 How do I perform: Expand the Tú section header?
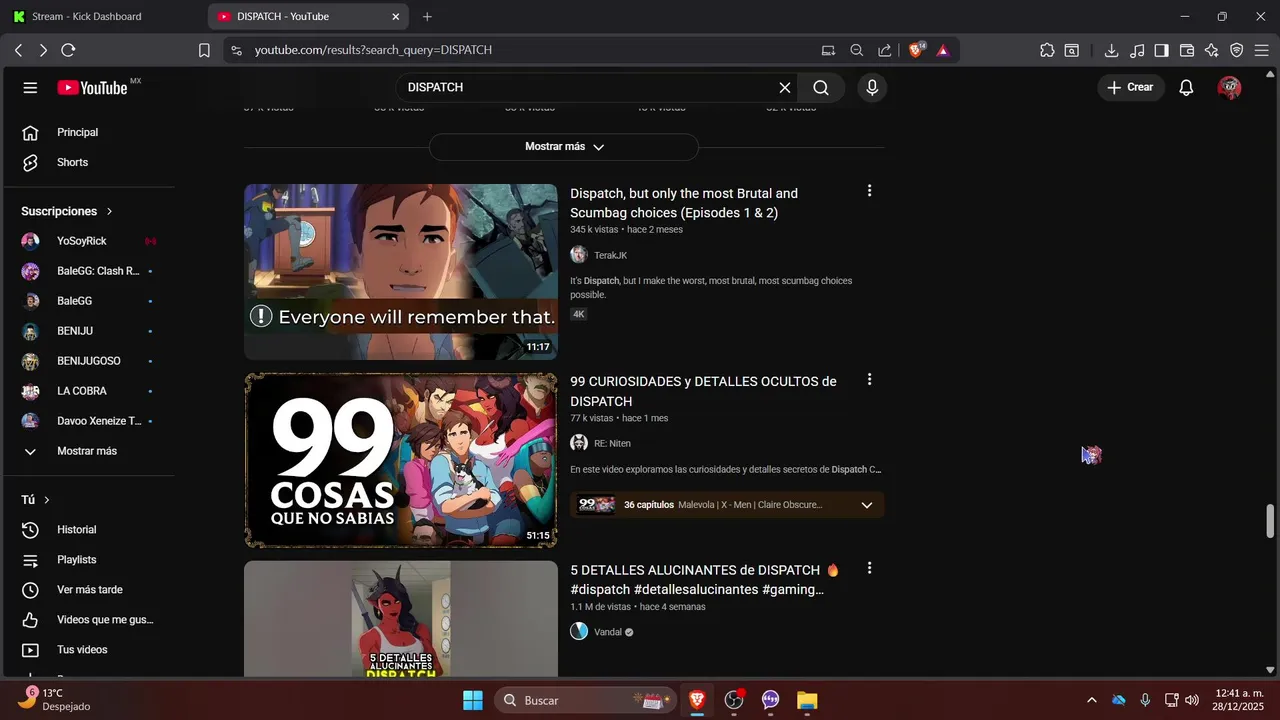[x=36, y=499]
